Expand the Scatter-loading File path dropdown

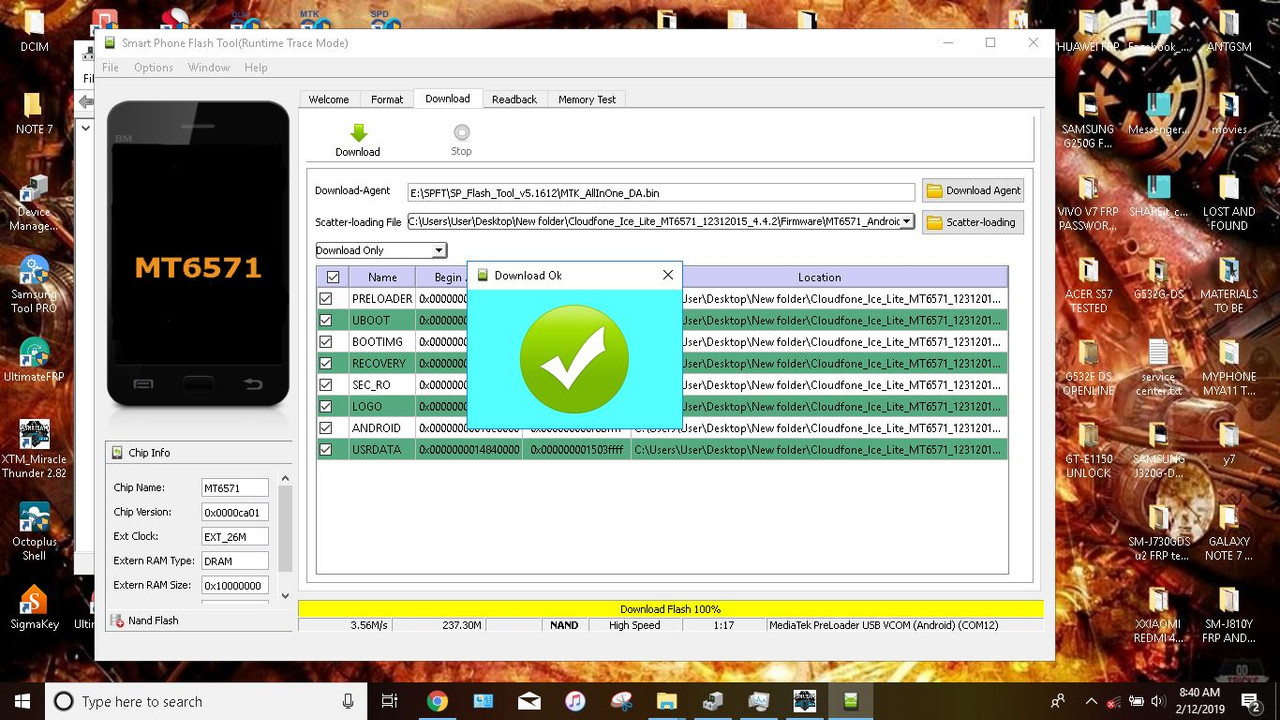pyautogui.click(x=907, y=222)
